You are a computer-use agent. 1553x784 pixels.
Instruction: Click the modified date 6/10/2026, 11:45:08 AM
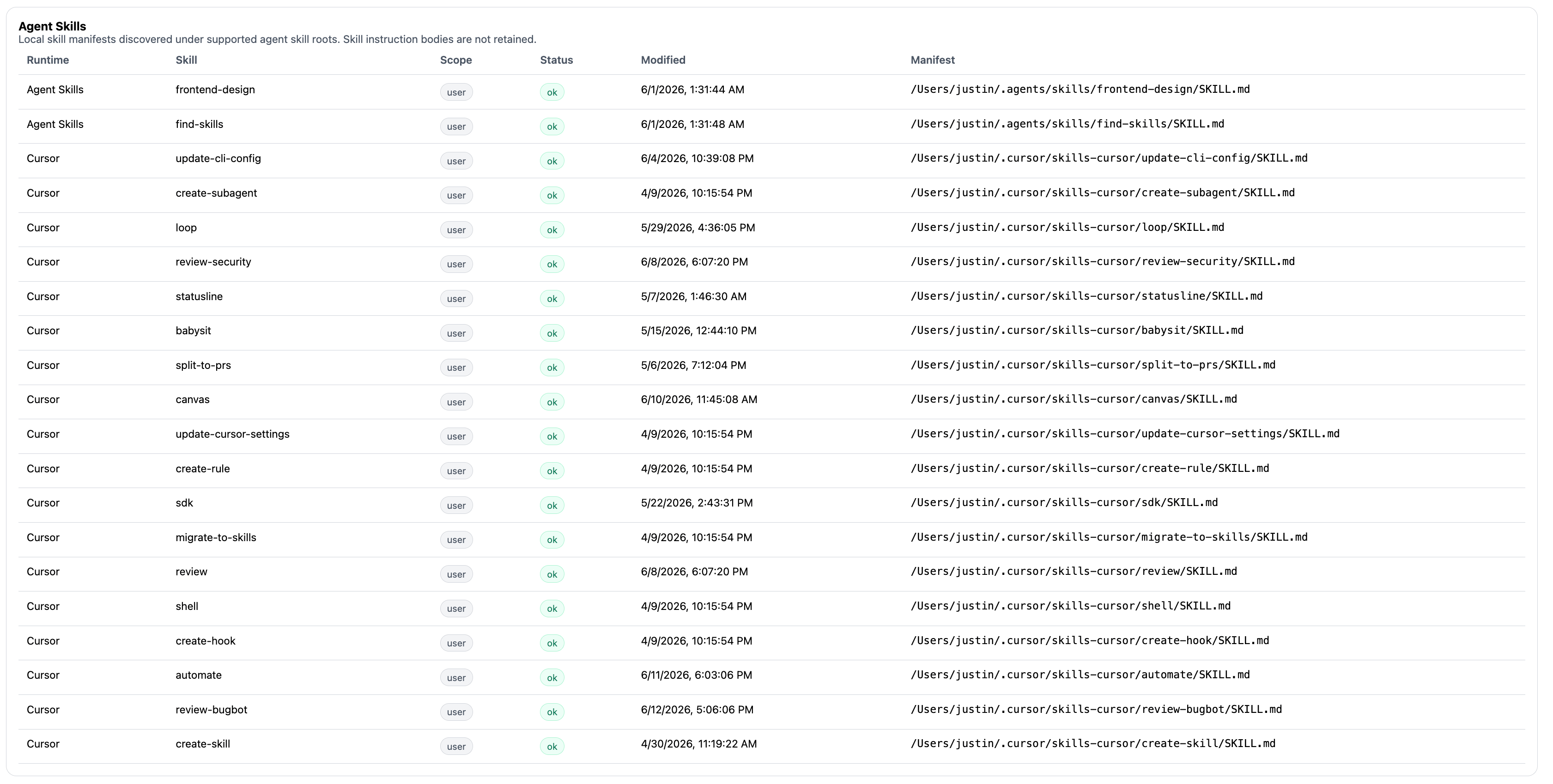tap(699, 399)
